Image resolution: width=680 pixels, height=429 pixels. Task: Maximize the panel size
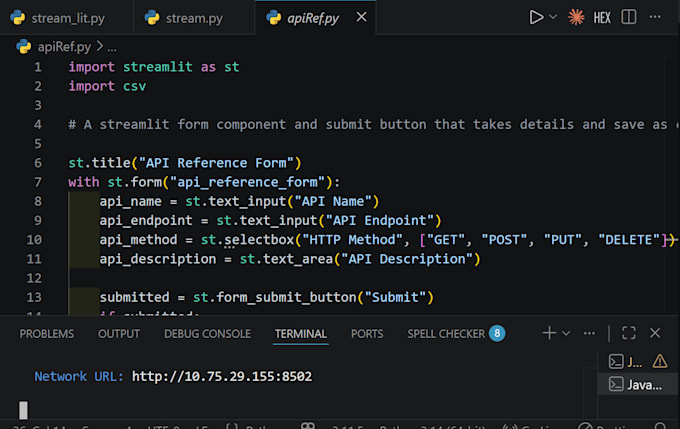tap(629, 333)
